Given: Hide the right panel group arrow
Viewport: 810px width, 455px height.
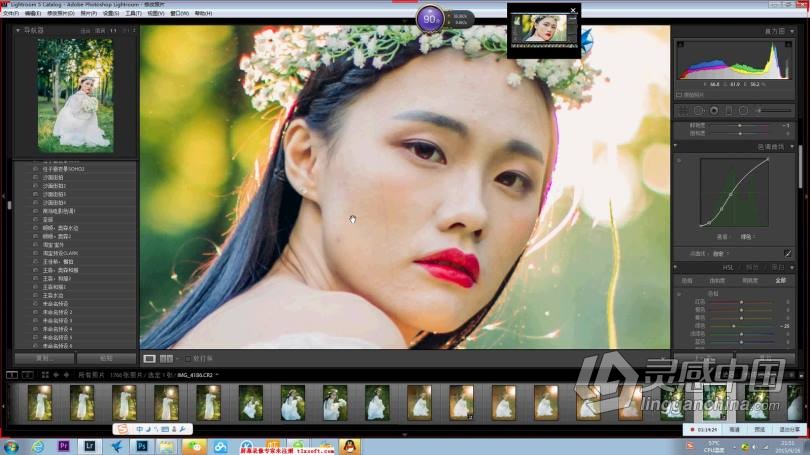Looking at the screenshot, I should [806, 196].
